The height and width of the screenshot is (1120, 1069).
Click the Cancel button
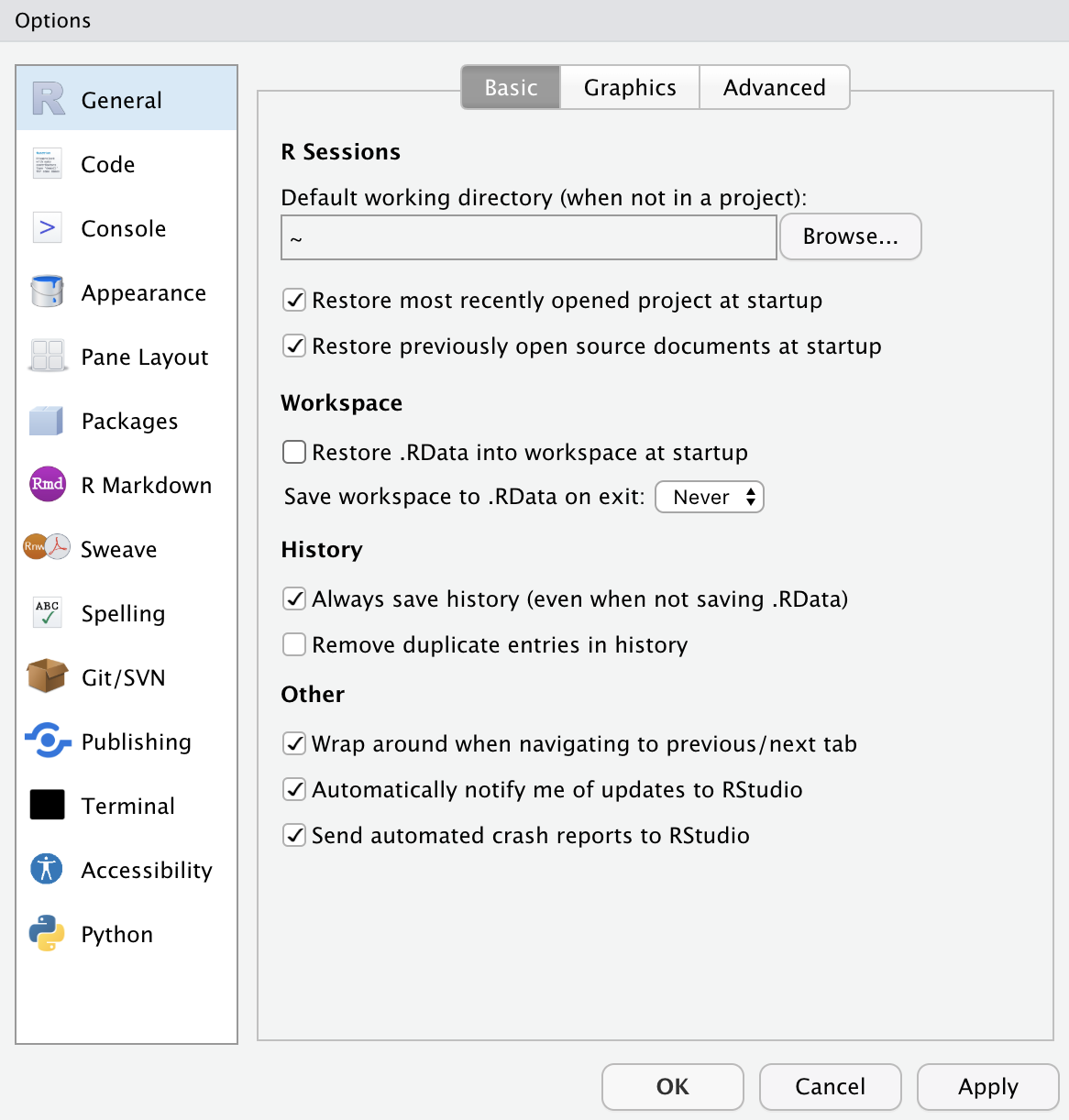click(x=830, y=1087)
